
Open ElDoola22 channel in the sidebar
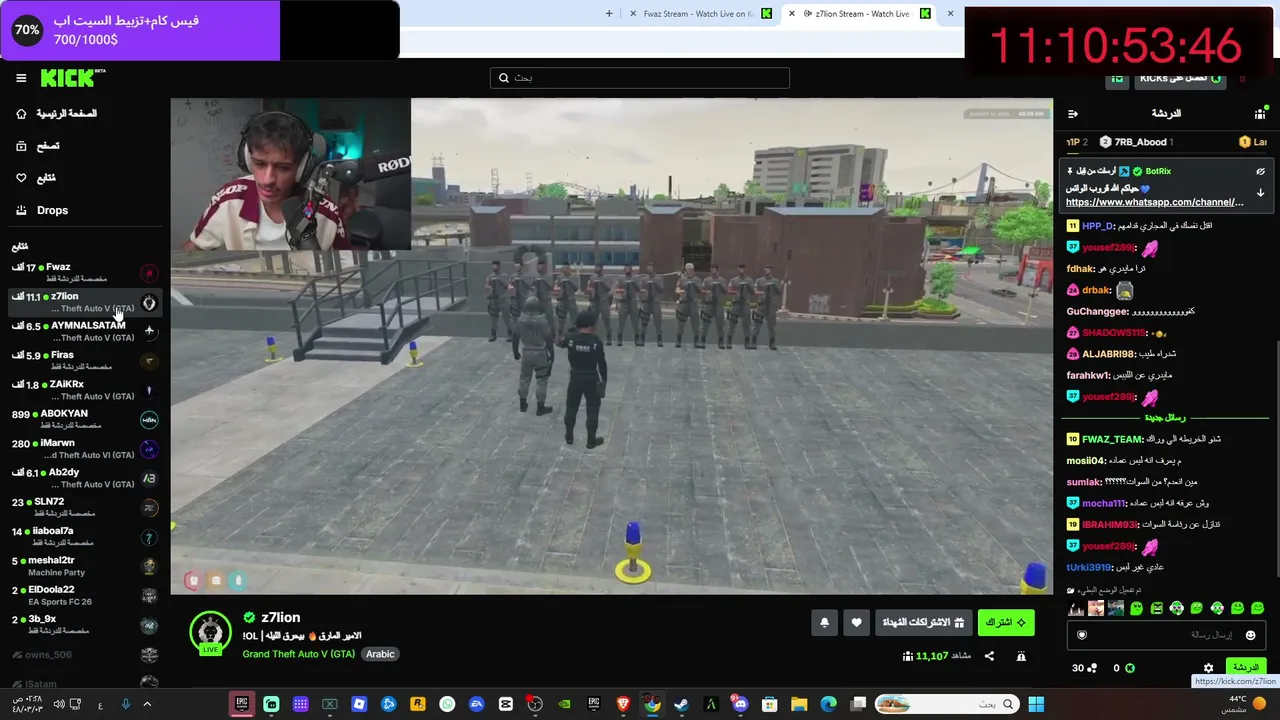(84, 595)
